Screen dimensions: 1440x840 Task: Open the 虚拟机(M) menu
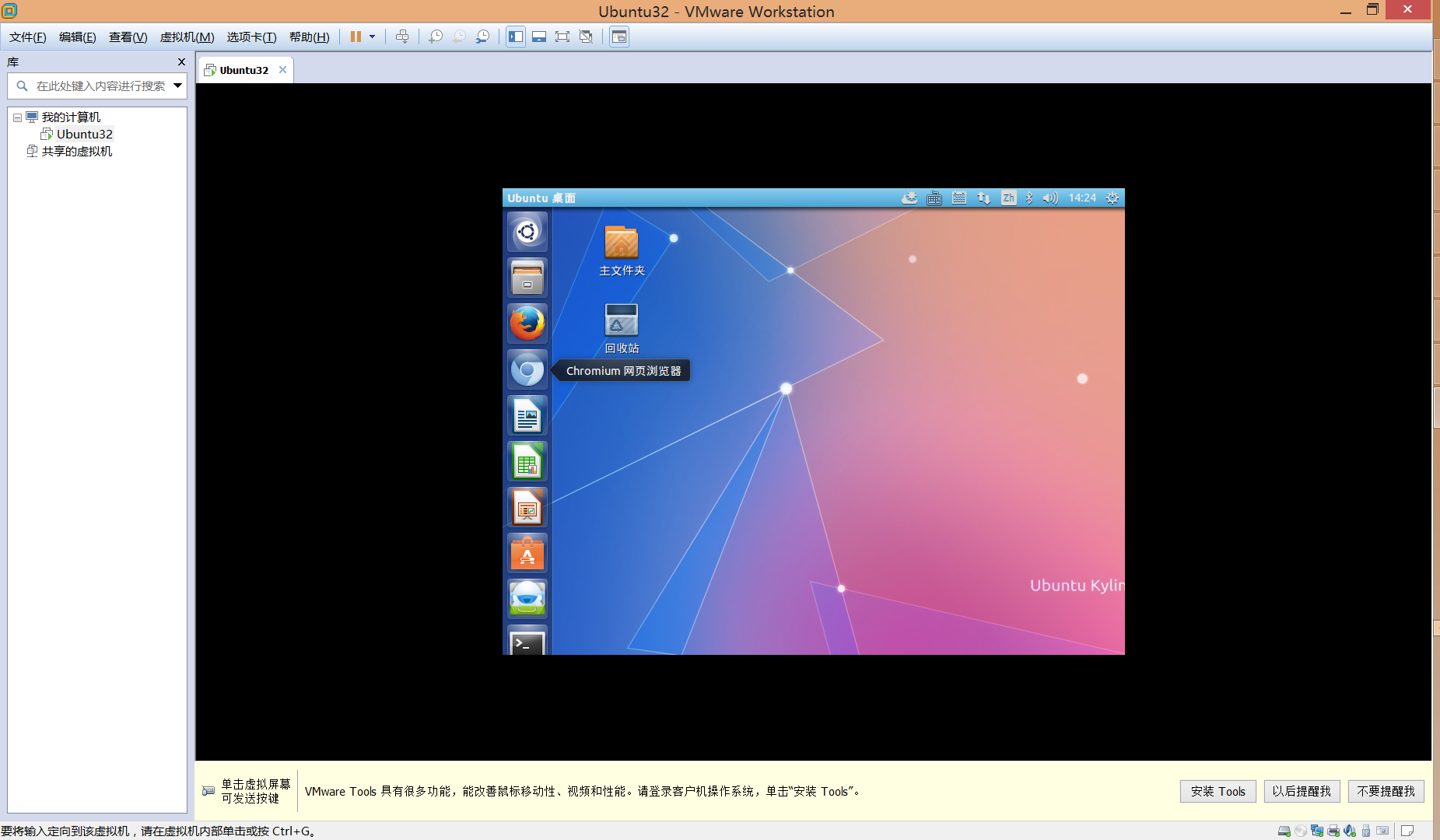187,37
